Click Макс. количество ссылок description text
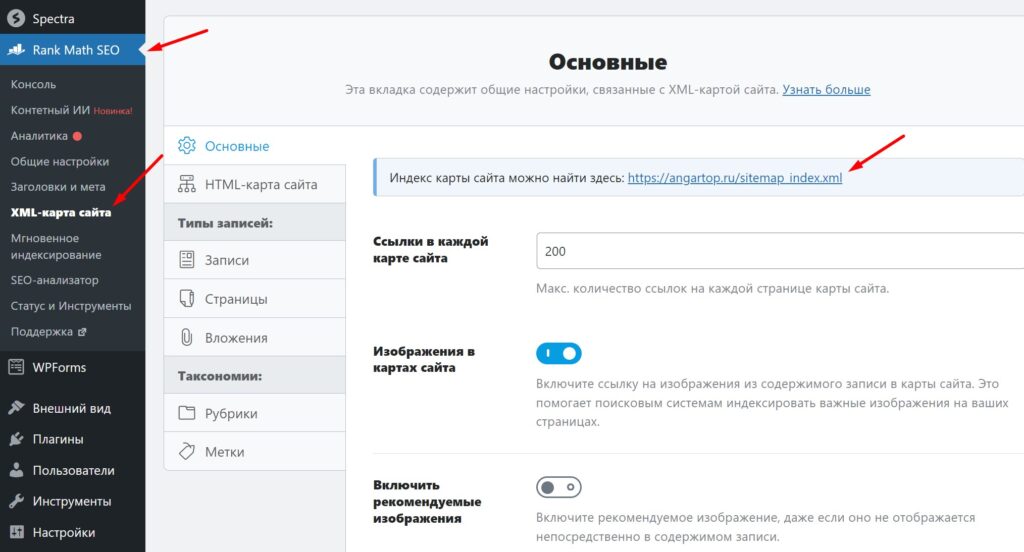1024x552 pixels. pyautogui.click(x=712, y=288)
